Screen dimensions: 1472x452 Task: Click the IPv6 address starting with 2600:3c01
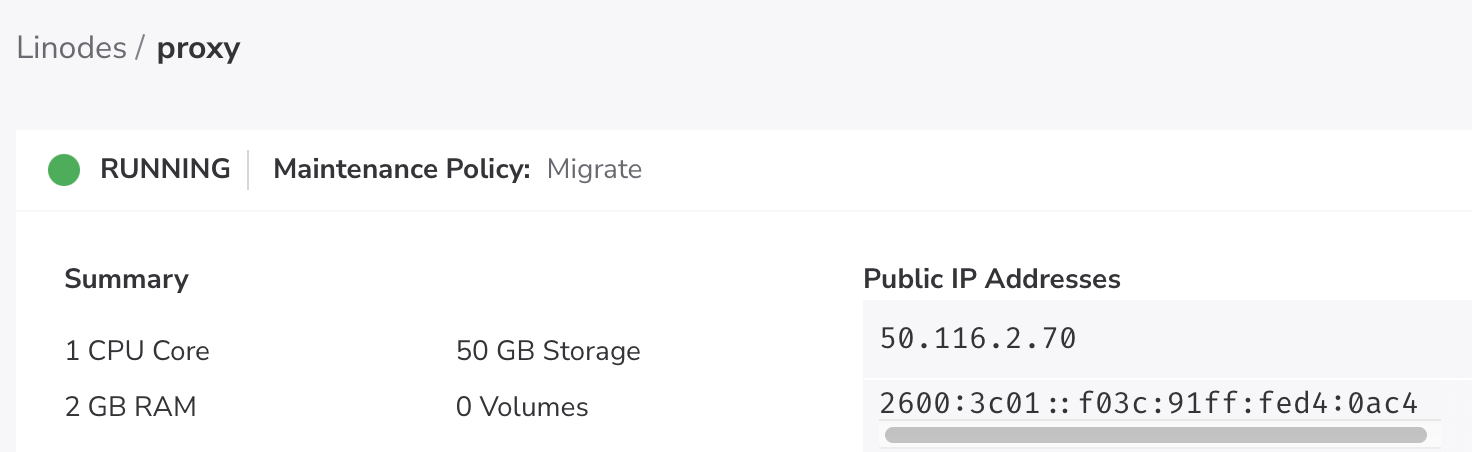1148,403
